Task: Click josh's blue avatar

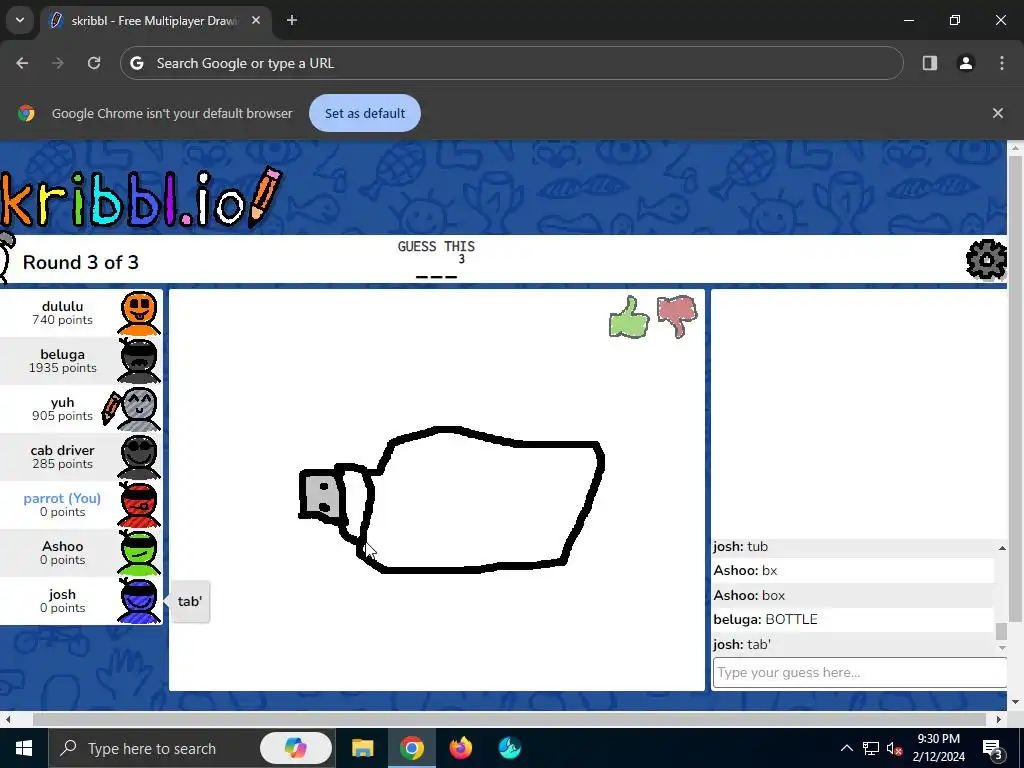Action: tap(139, 601)
